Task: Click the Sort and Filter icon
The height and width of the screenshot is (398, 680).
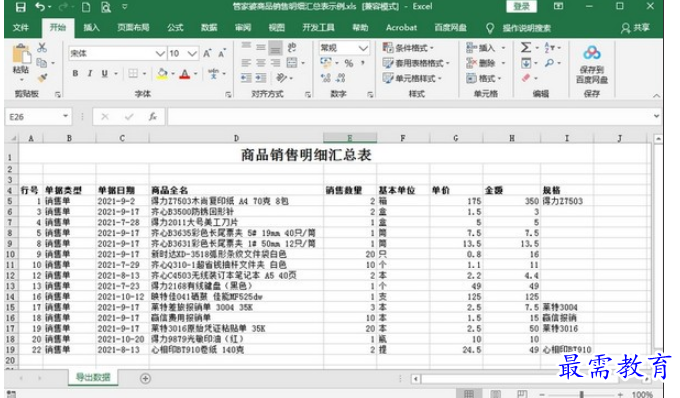Action: (549, 47)
